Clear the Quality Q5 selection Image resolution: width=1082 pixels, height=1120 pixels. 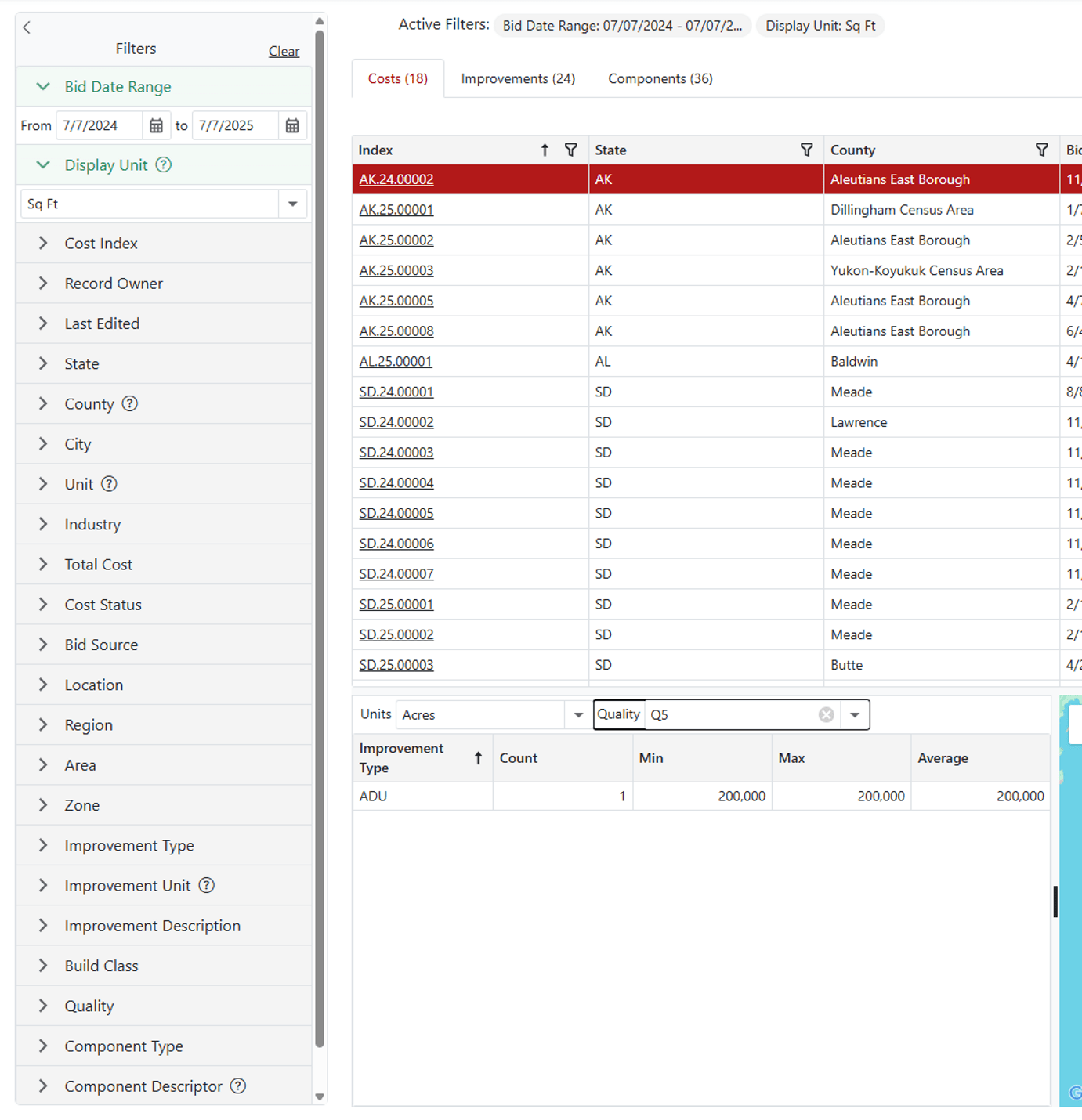(826, 714)
